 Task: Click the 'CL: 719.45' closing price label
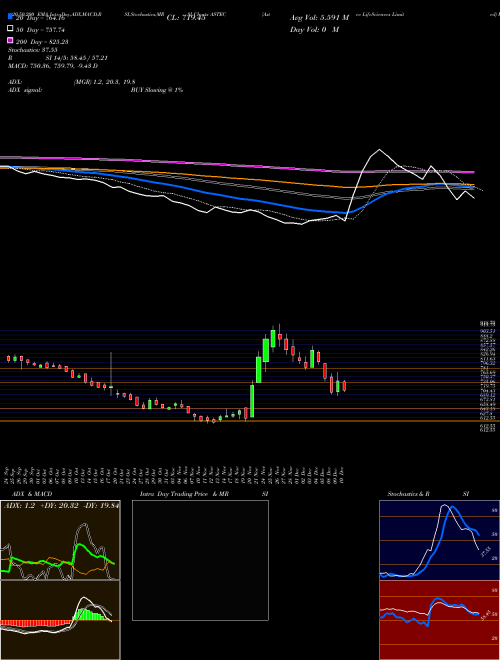point(186,18)
